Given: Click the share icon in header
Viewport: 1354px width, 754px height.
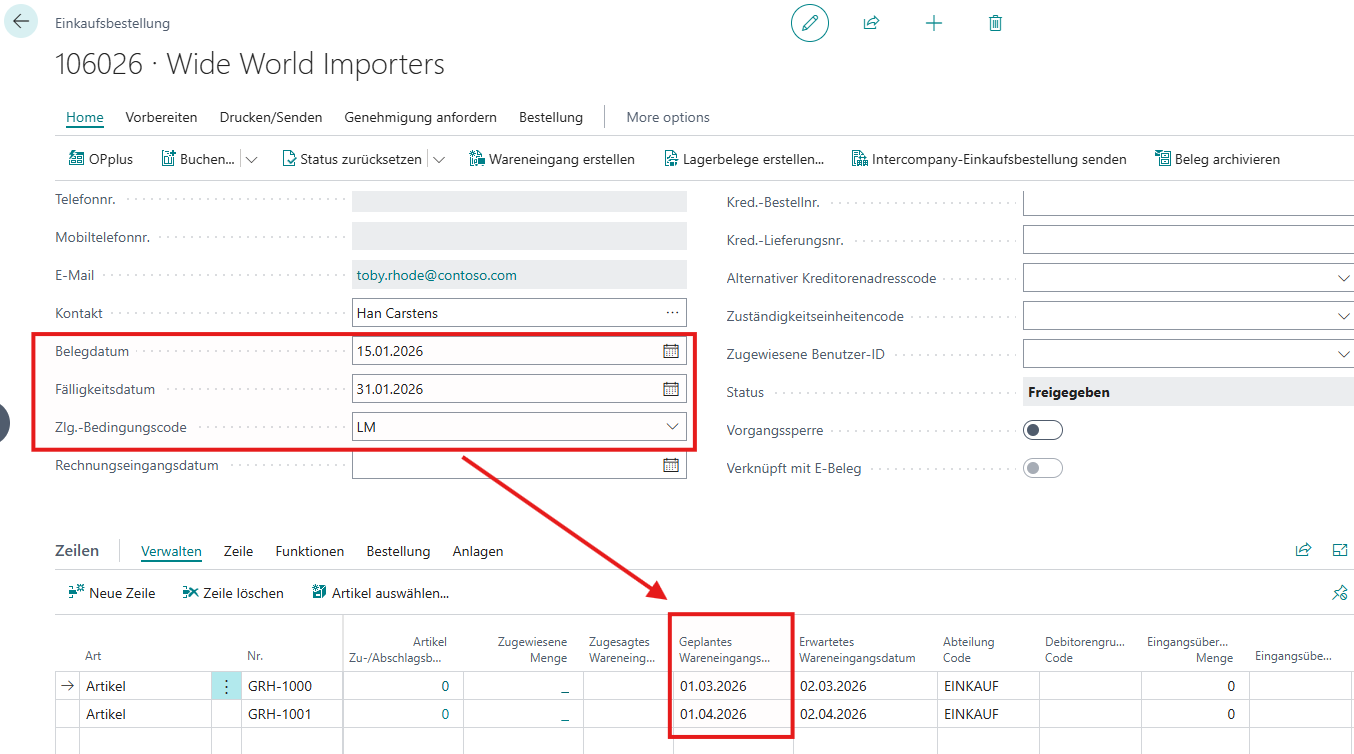Looking at the screenshot, I should (871, 23).
